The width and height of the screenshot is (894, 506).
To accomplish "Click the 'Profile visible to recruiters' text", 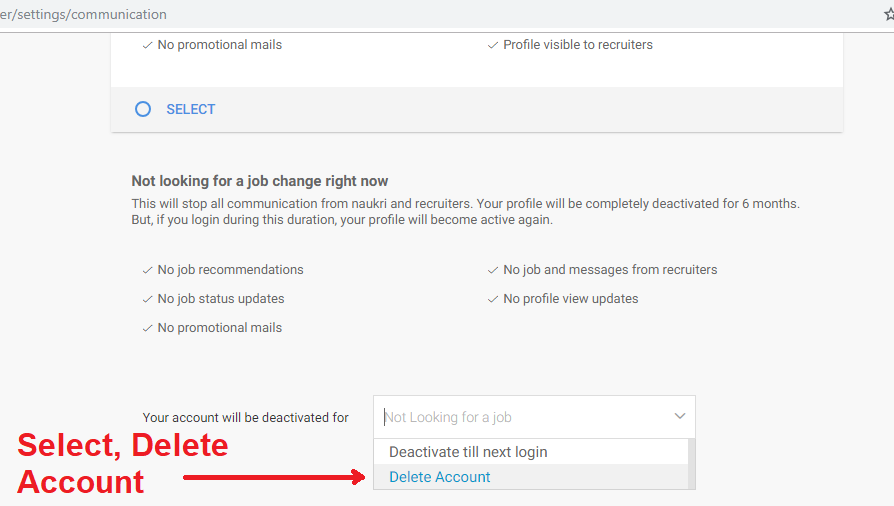I will click(578, 45).
